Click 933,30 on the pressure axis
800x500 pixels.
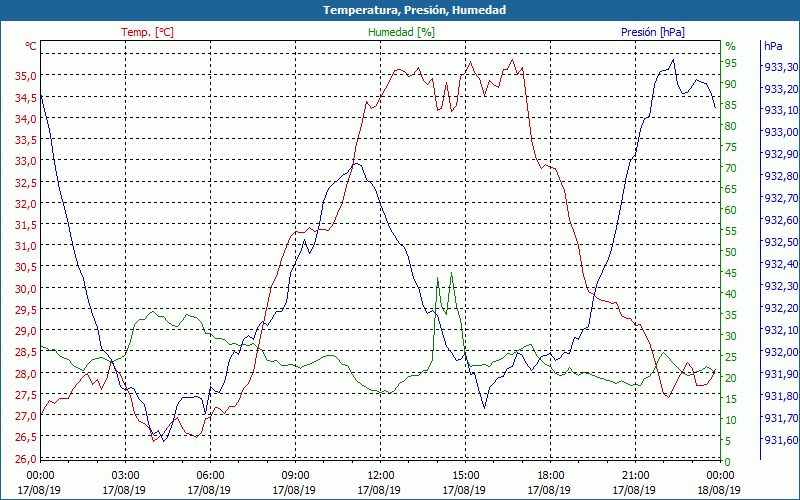pyautogui.click(x=782, y=67)
